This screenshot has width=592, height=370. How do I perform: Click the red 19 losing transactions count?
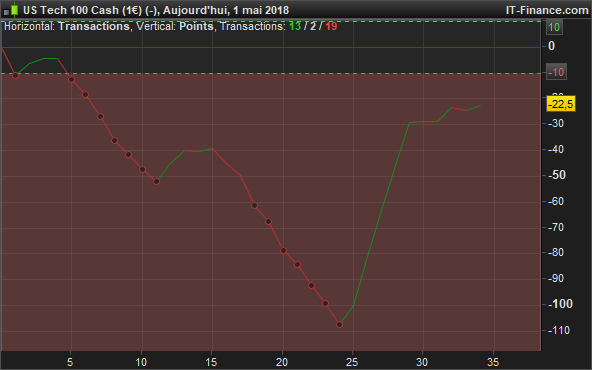[x=331, y=26]
